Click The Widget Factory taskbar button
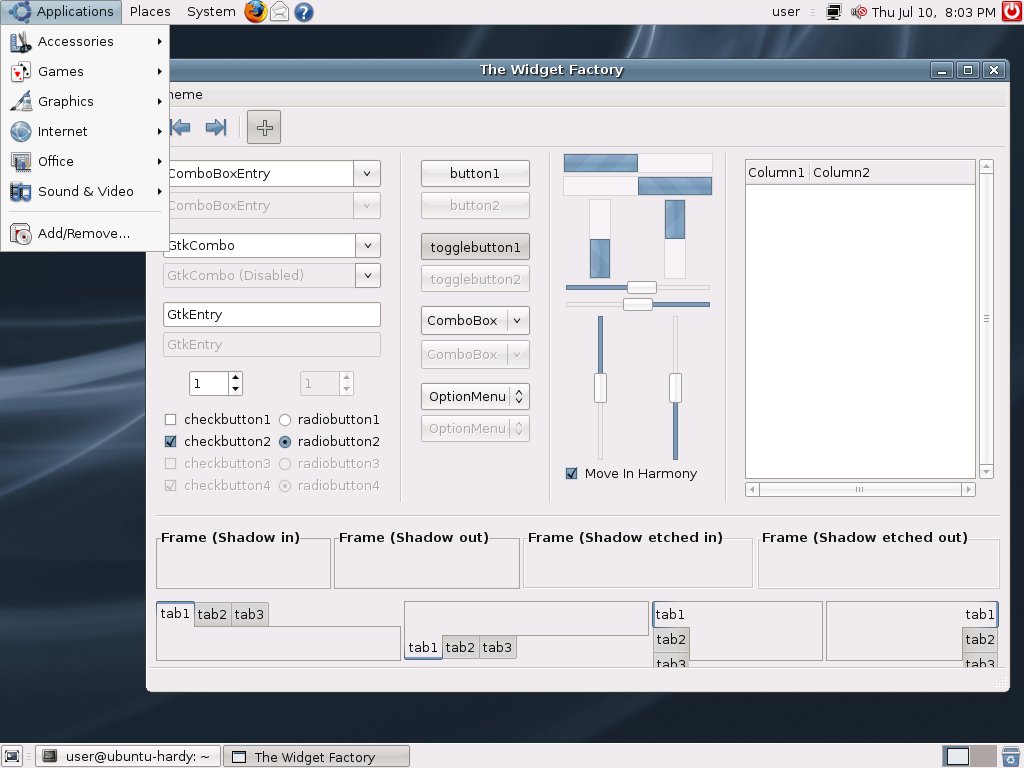Viewport: 1024px width, 768px height. point(317,756)
